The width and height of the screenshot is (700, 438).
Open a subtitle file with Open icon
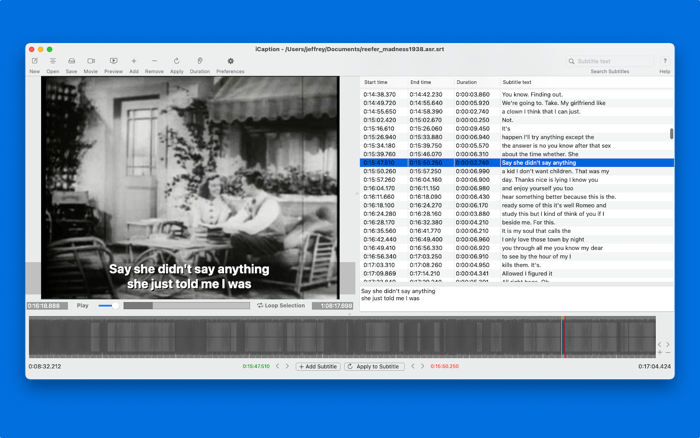click(53, 61)
